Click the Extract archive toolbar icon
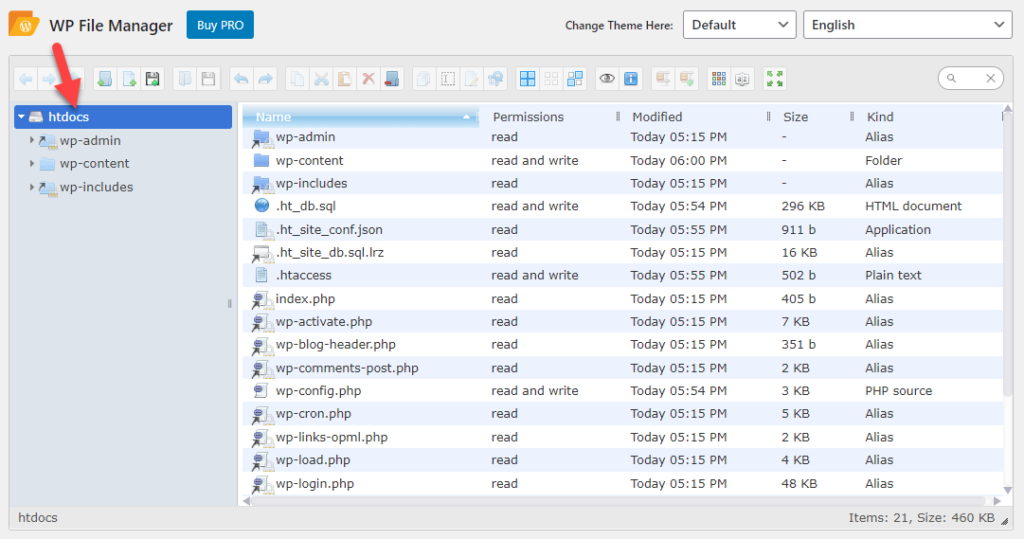The image size is (1024, 539). (x=663, y=79)
